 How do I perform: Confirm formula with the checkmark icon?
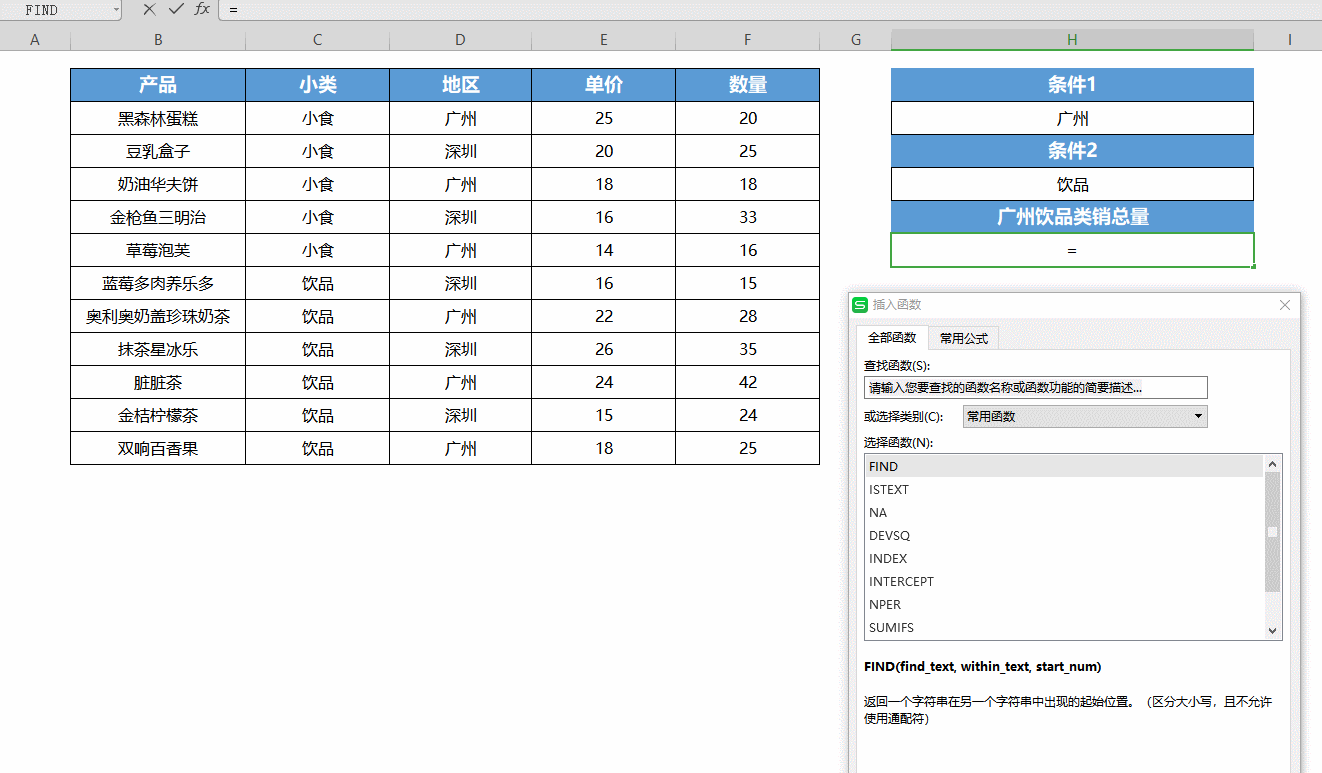176,9
